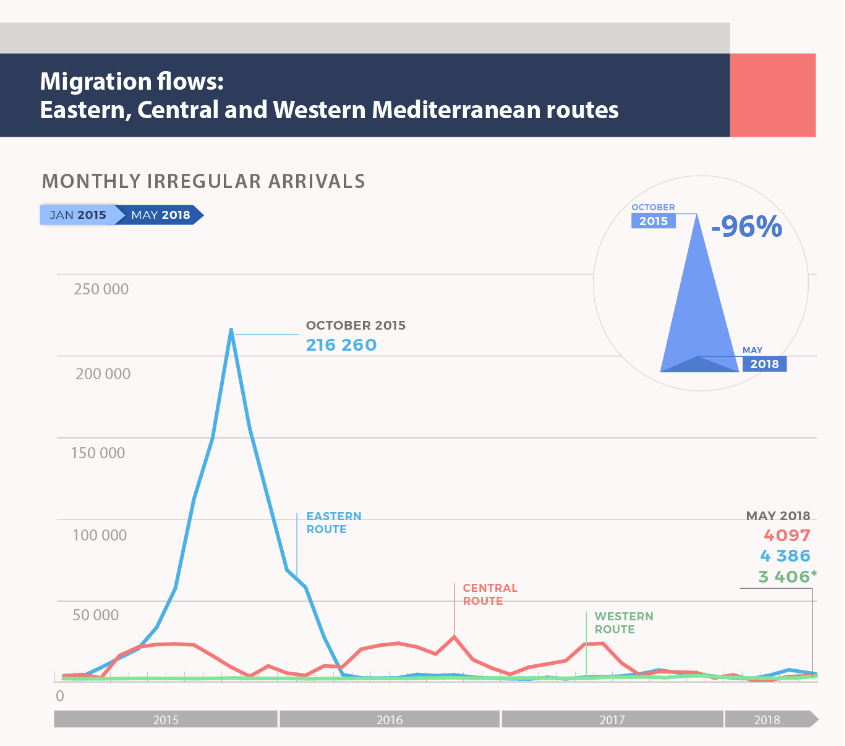
Task: Jump to the 2017 segment on the timeline bar
Action: 612,719
